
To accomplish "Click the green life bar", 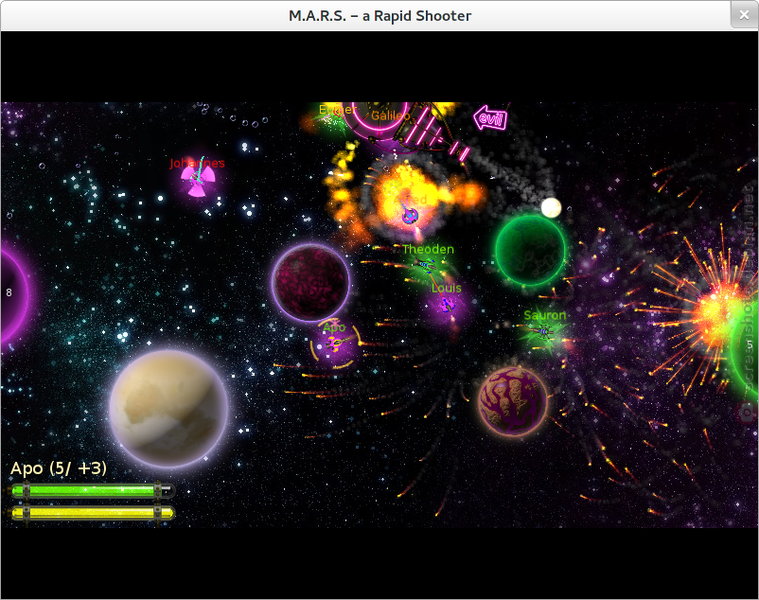I will click(x=92, y=491).
